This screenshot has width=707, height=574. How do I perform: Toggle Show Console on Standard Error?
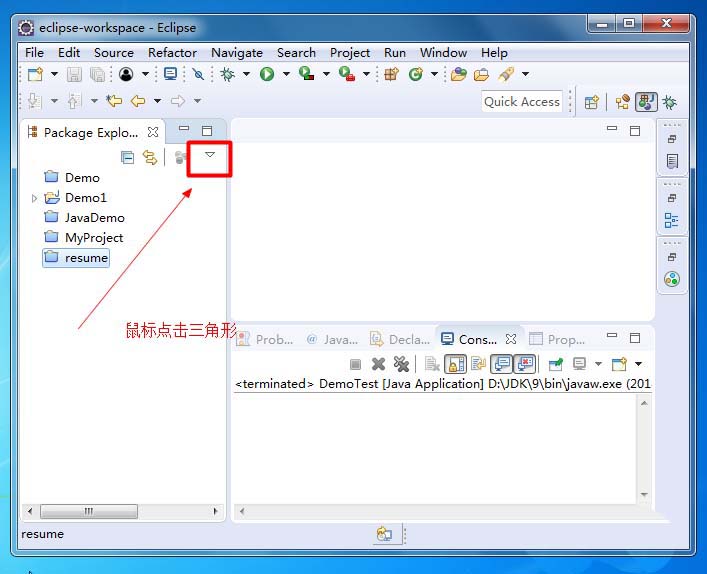click(x=524, y=364)
